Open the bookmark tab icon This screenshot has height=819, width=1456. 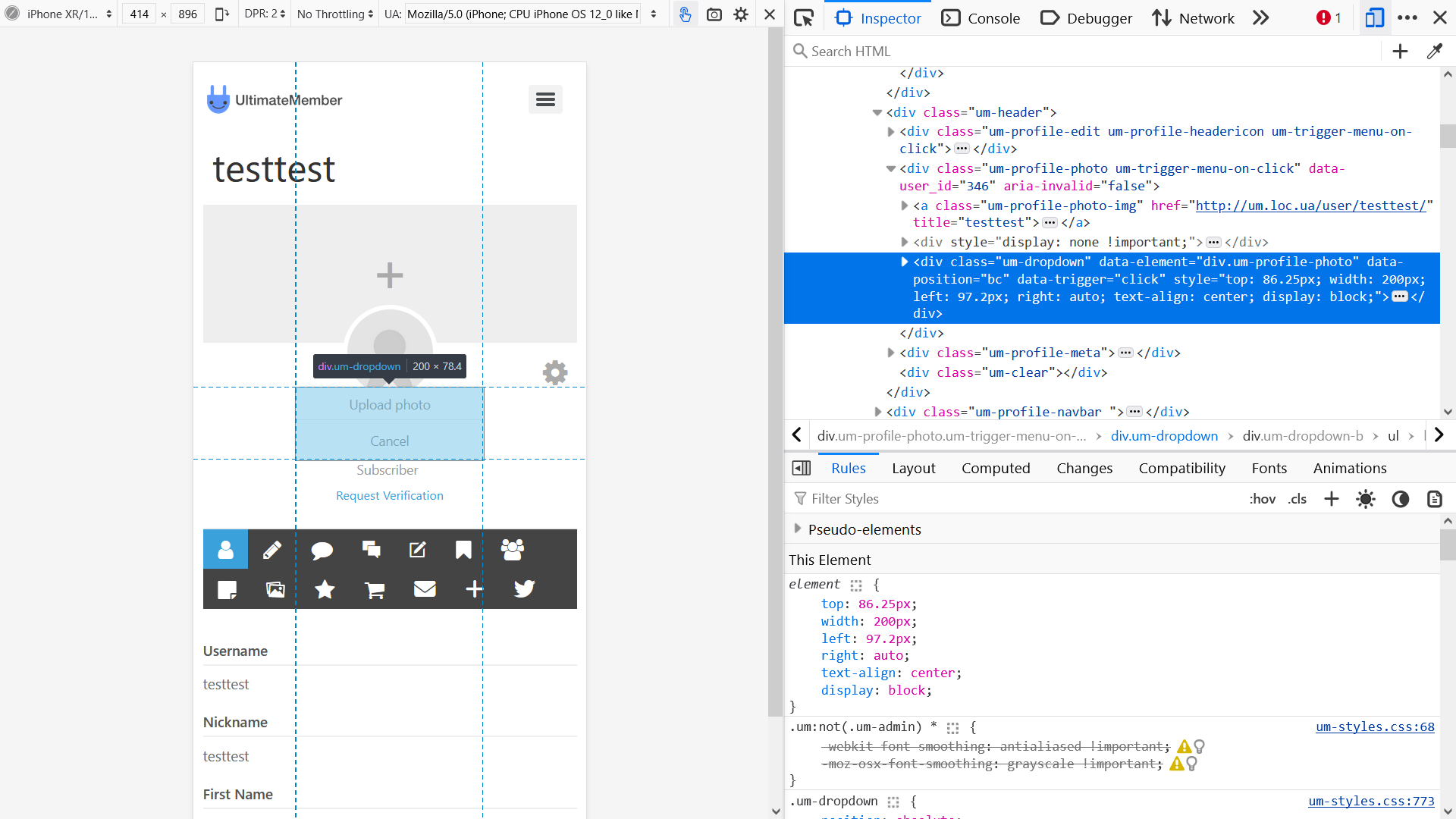point(463,550)
